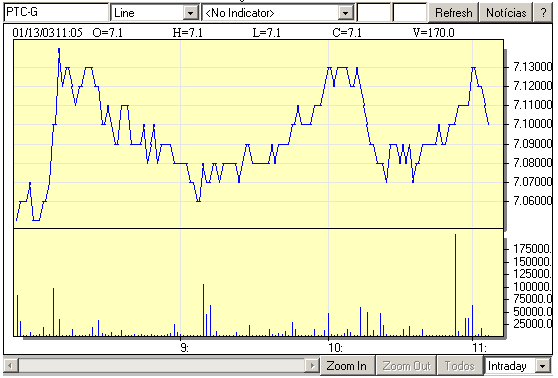This screenshot has width=558, height=378.
Task: Click the horizontal scrollbar track
Action: (161, 366)
